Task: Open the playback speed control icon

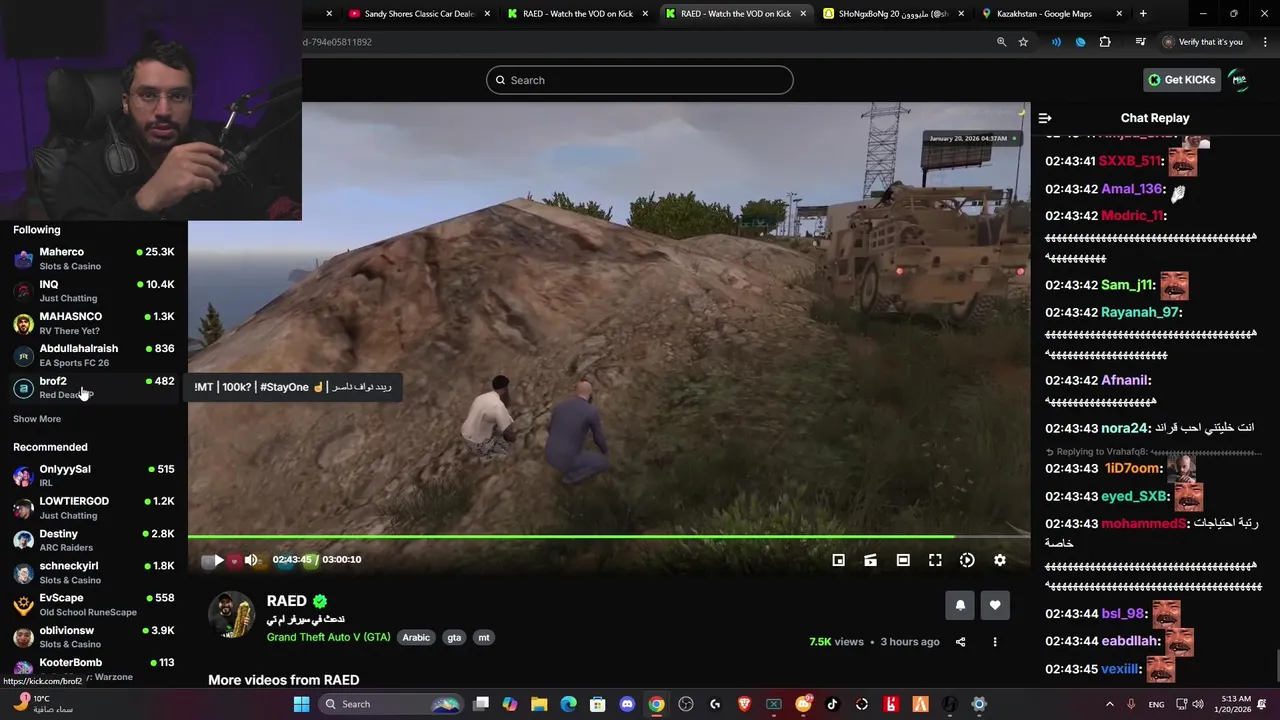Action: 967,560
